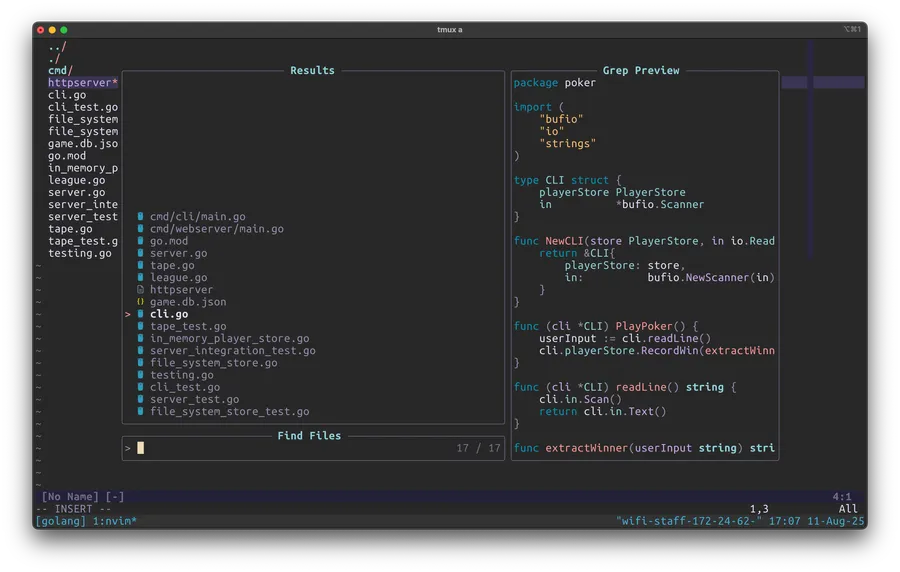Choose cli_test.go in Results list
The height and width of the screenshot is (572, 900).
tap(185, 387)
